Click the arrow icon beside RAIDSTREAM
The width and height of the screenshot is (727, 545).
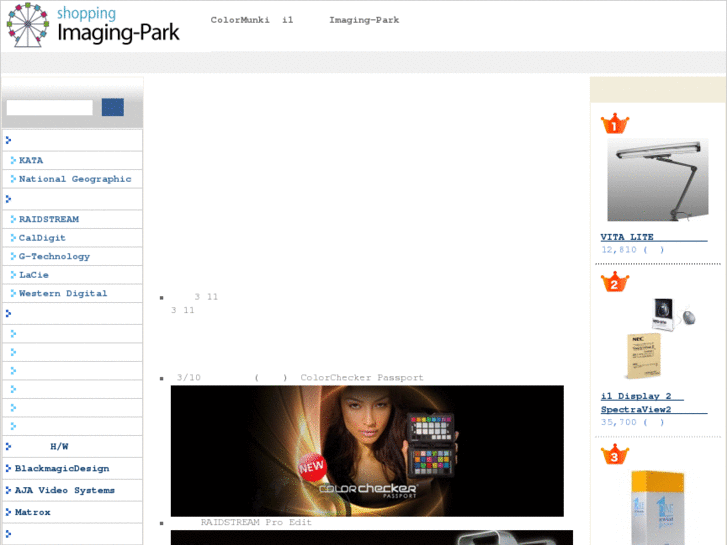pos(13,219)
